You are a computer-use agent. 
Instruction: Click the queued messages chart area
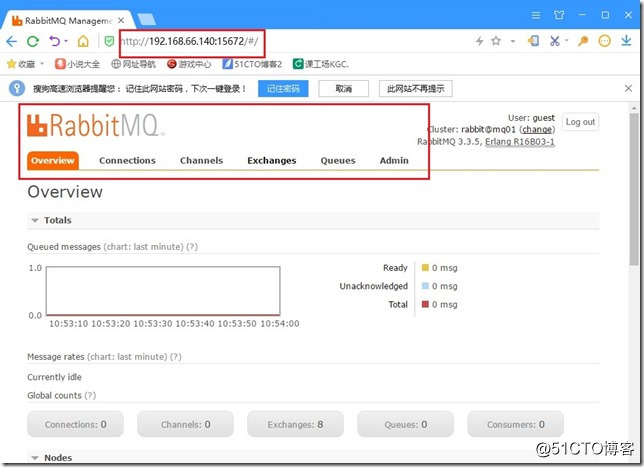coord(163,291)
